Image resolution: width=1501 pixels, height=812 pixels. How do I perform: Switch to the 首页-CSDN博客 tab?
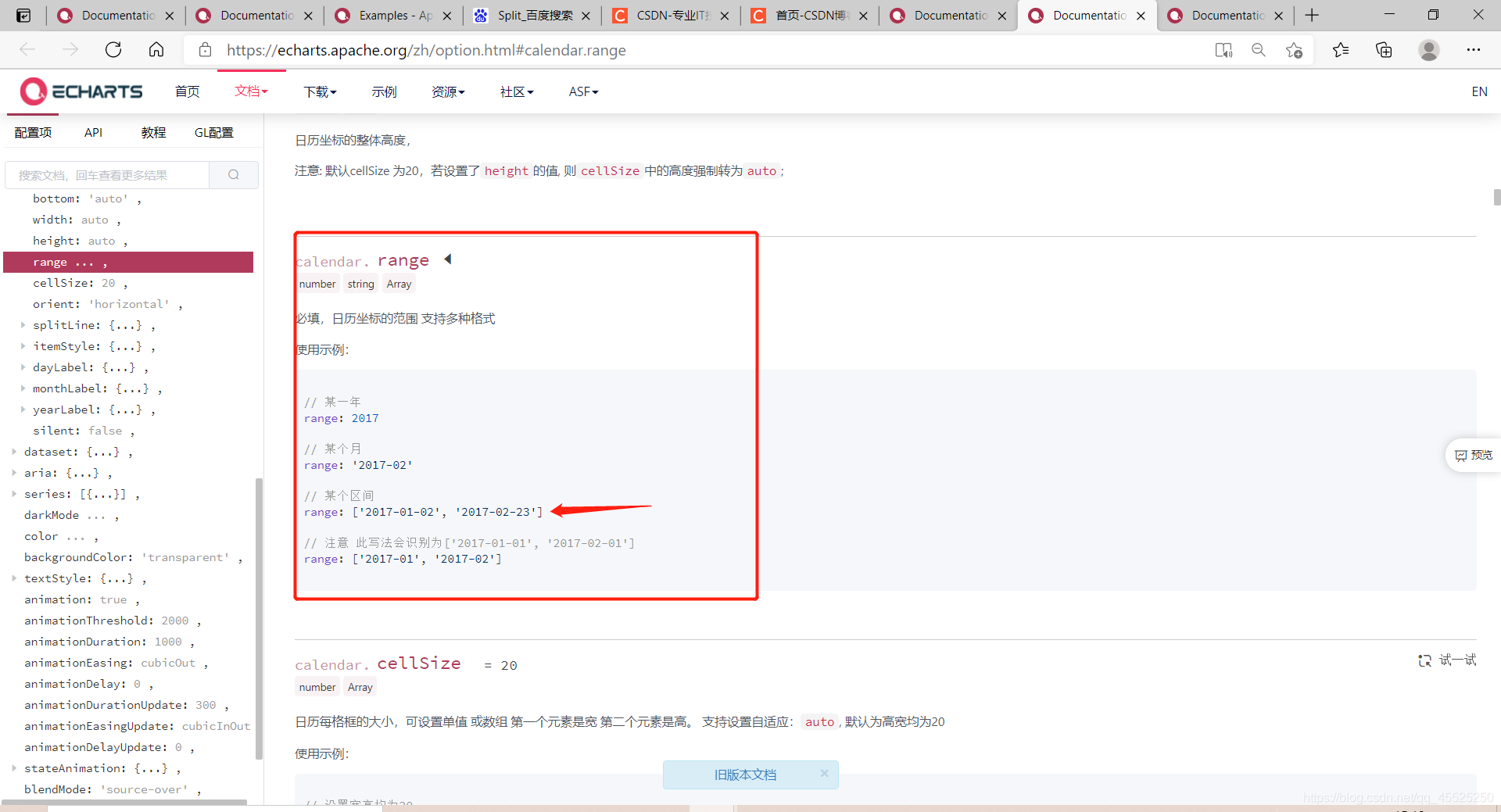(811, 16)
